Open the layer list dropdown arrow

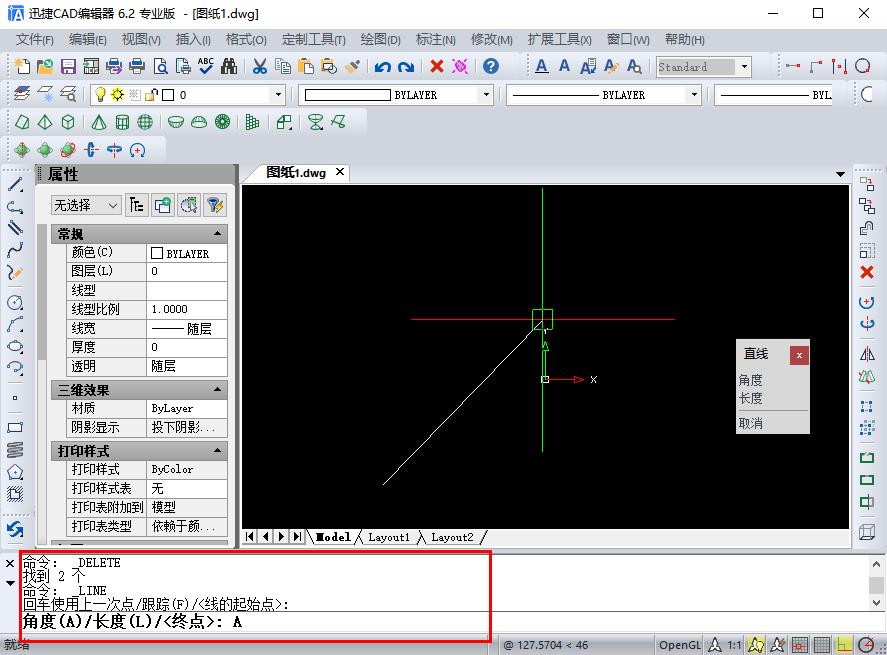point(278,94)
